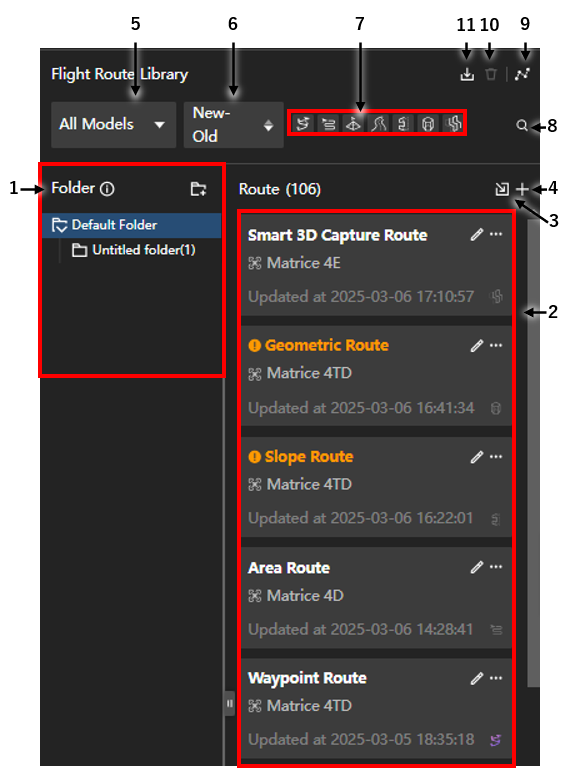
Task: Click the import icon next to Route count
Action: click(502, 189)
